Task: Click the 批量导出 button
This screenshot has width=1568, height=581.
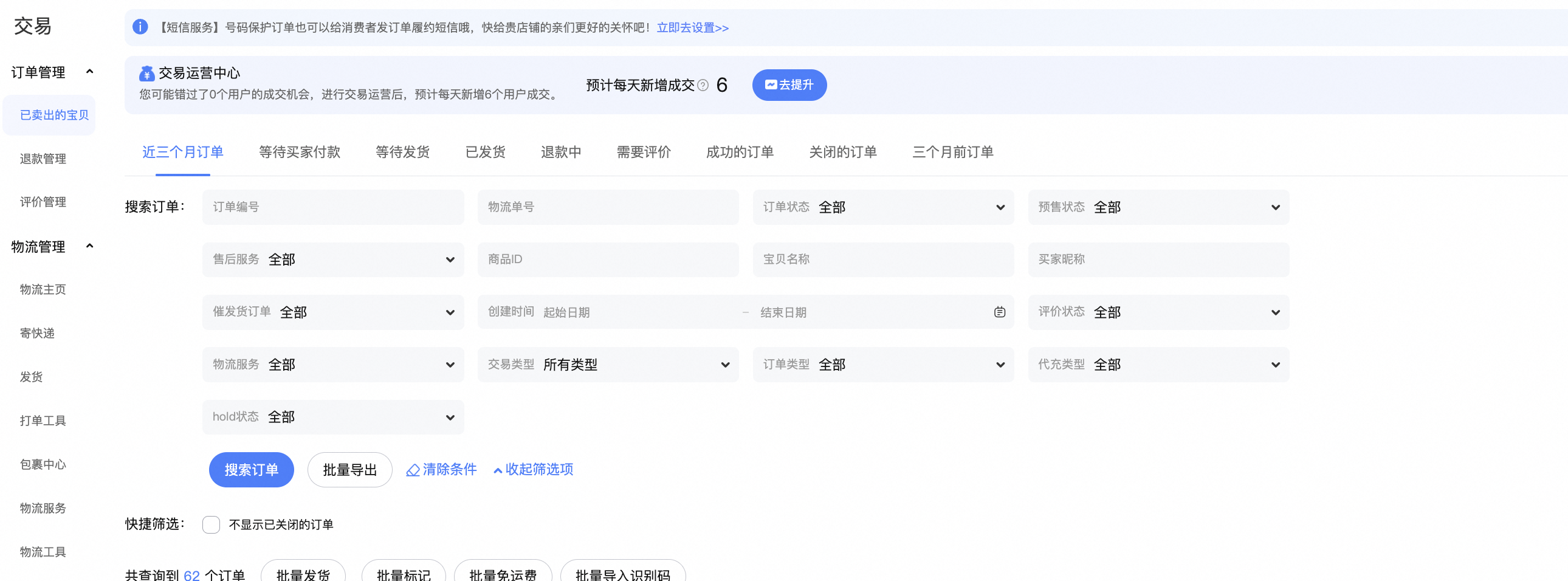Action: click(x=350, y=470)
